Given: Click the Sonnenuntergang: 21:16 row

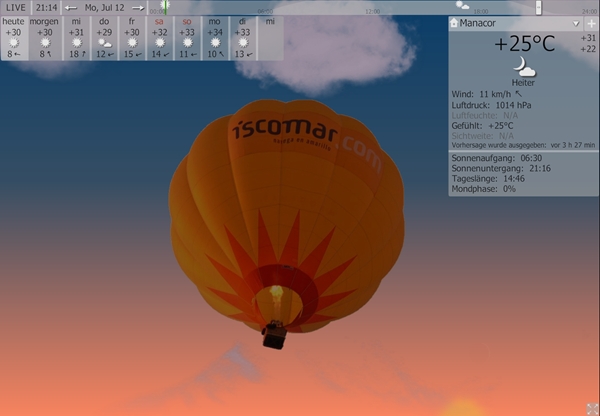Looking at the screenshot, I should tap(501, 168).
